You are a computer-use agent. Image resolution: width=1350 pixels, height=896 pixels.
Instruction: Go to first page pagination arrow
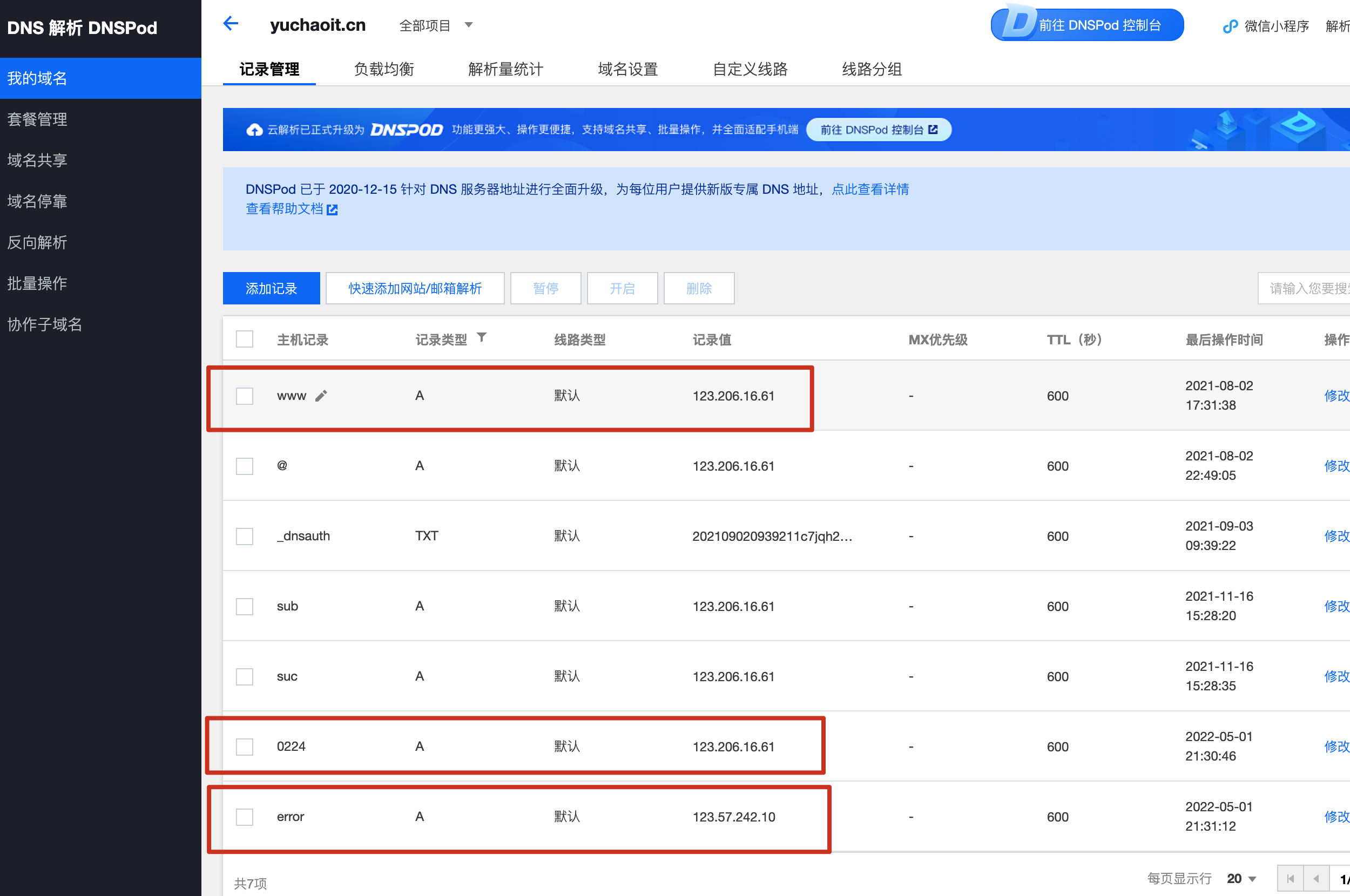coord(1290,878)
